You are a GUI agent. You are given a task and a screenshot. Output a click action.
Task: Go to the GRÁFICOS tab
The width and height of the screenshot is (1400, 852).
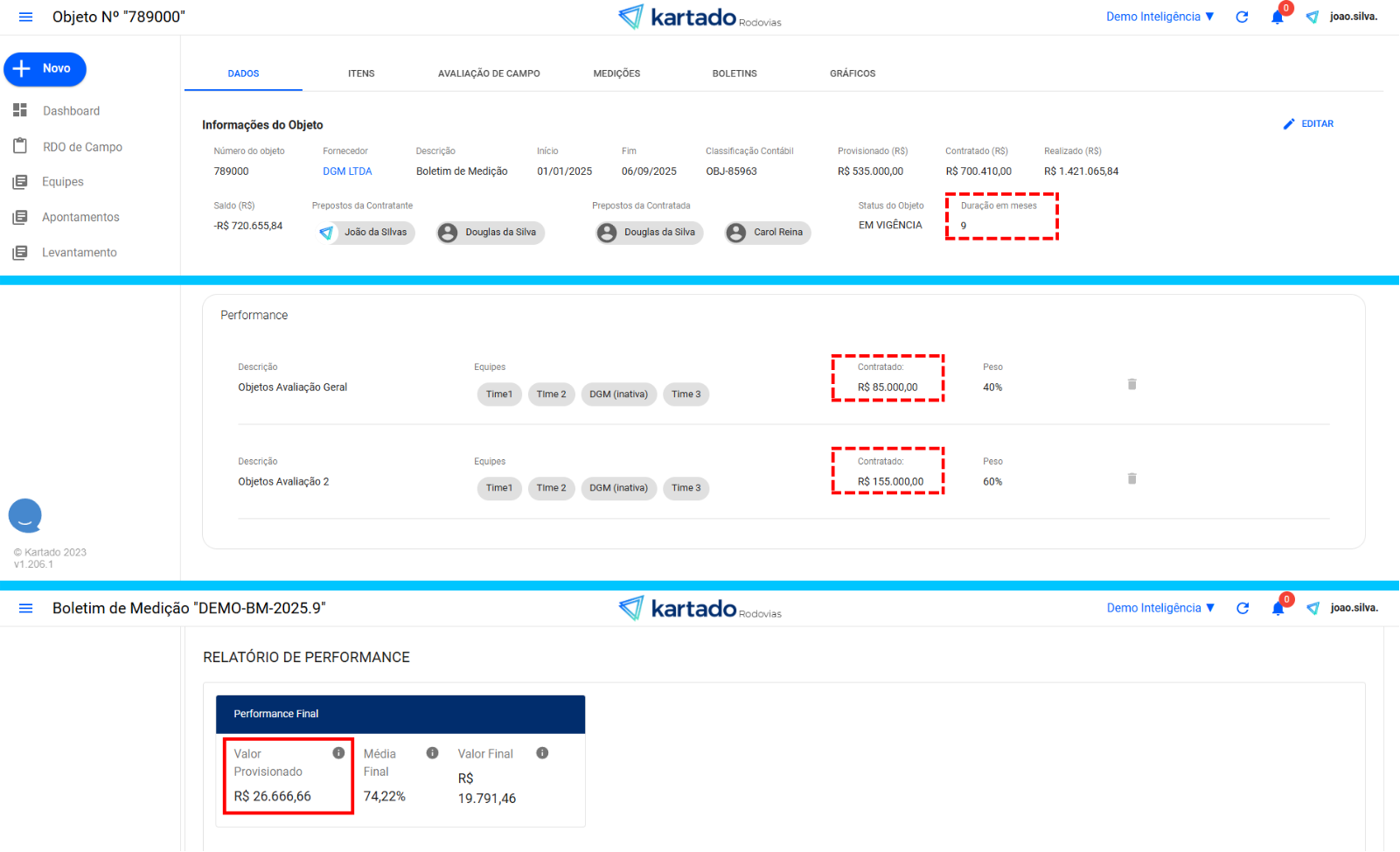coord(852,73)
